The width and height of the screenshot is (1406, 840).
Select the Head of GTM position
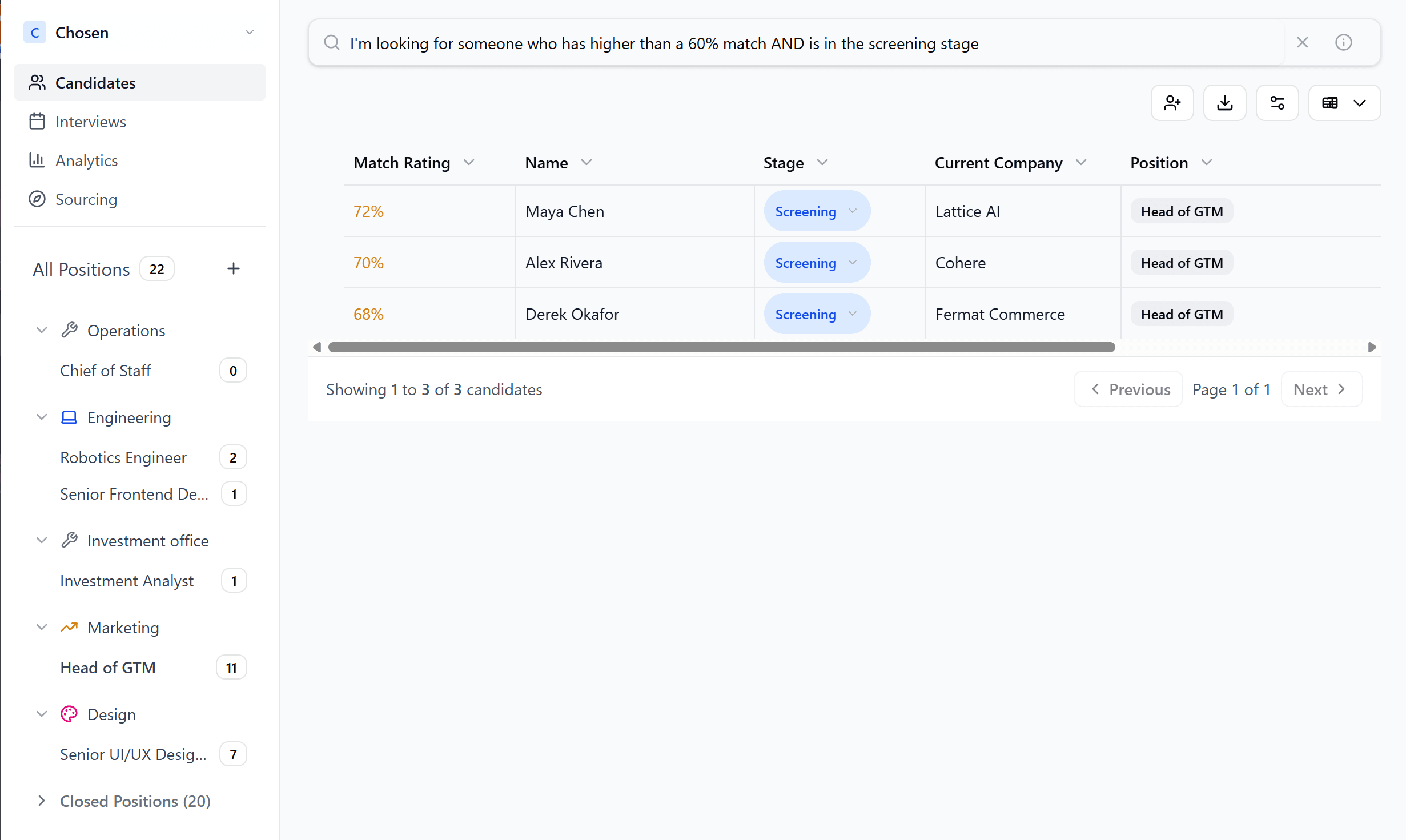(x=107, y=667)
